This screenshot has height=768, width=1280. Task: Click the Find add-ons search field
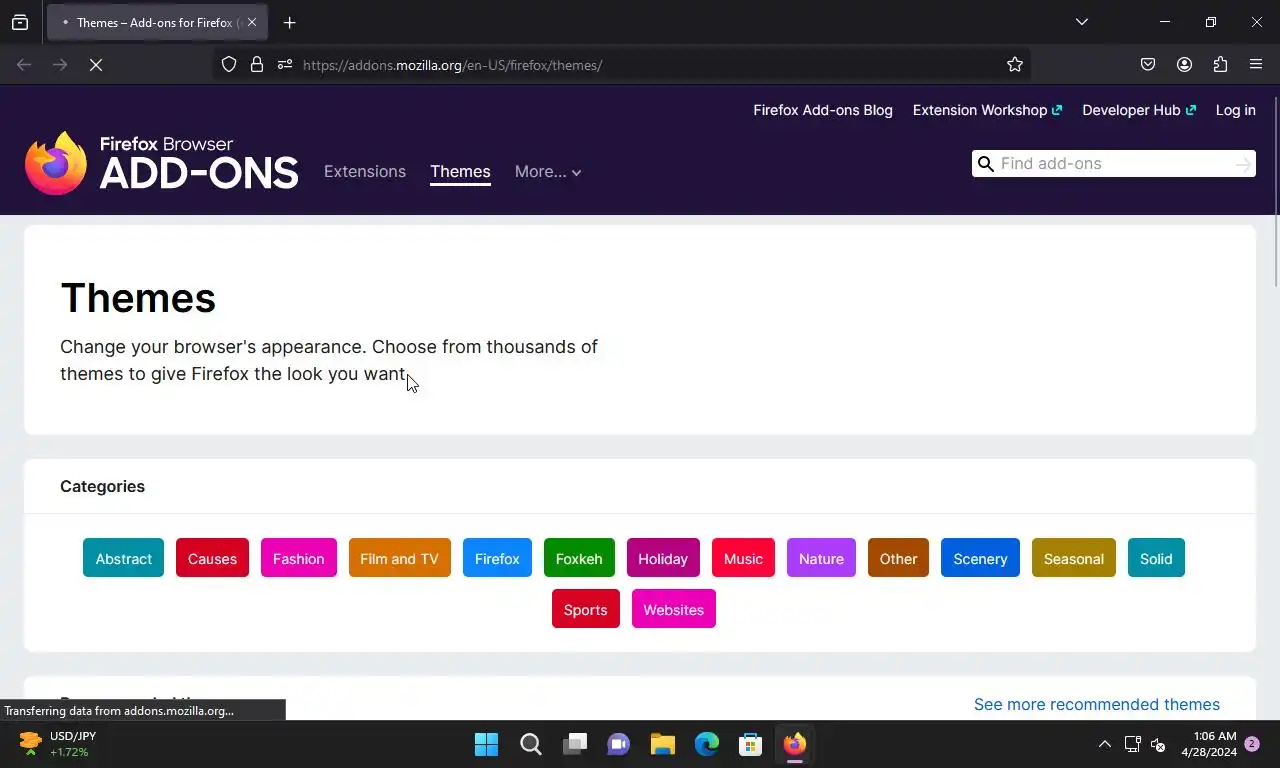1115,164
